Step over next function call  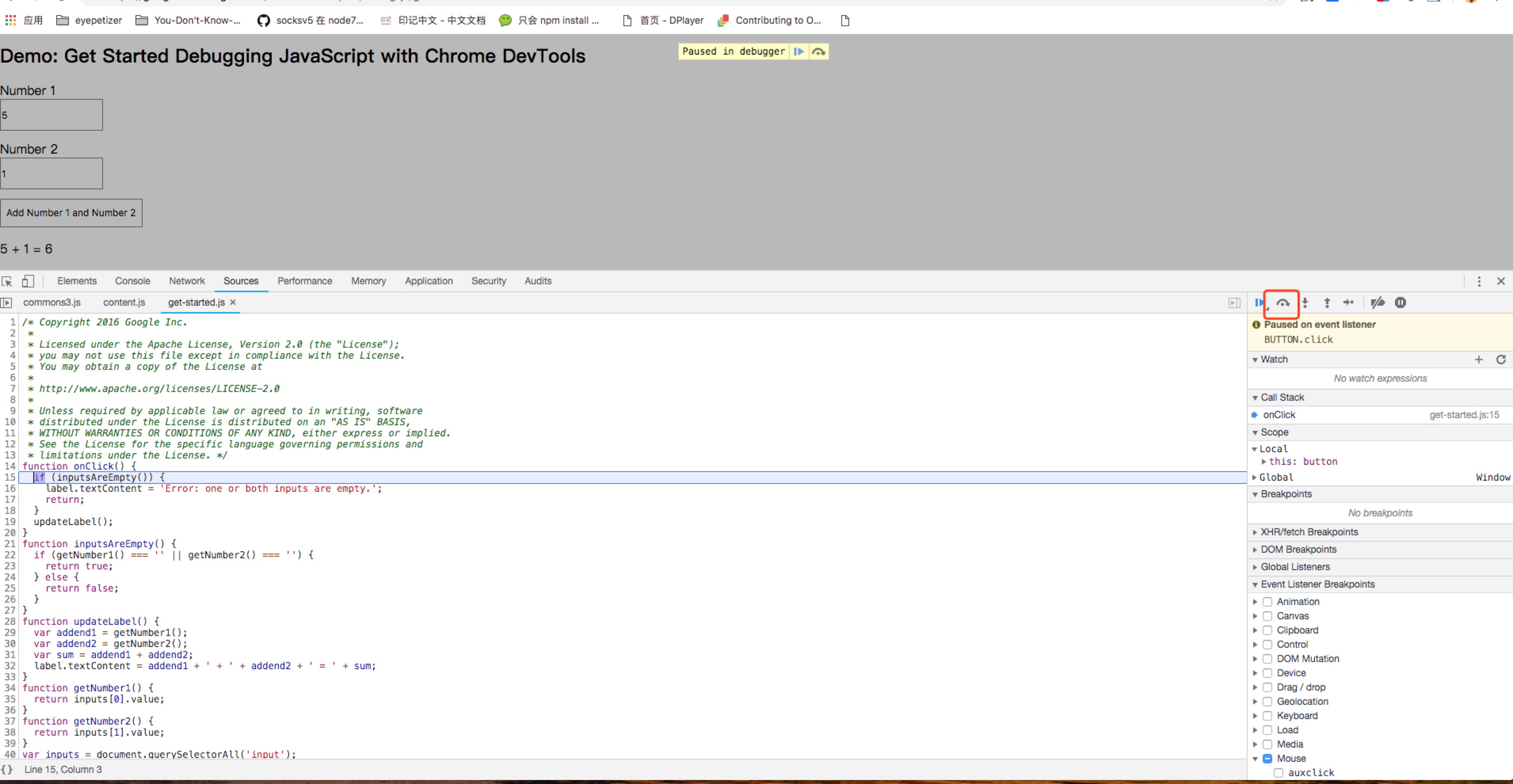click(1283, 303)
